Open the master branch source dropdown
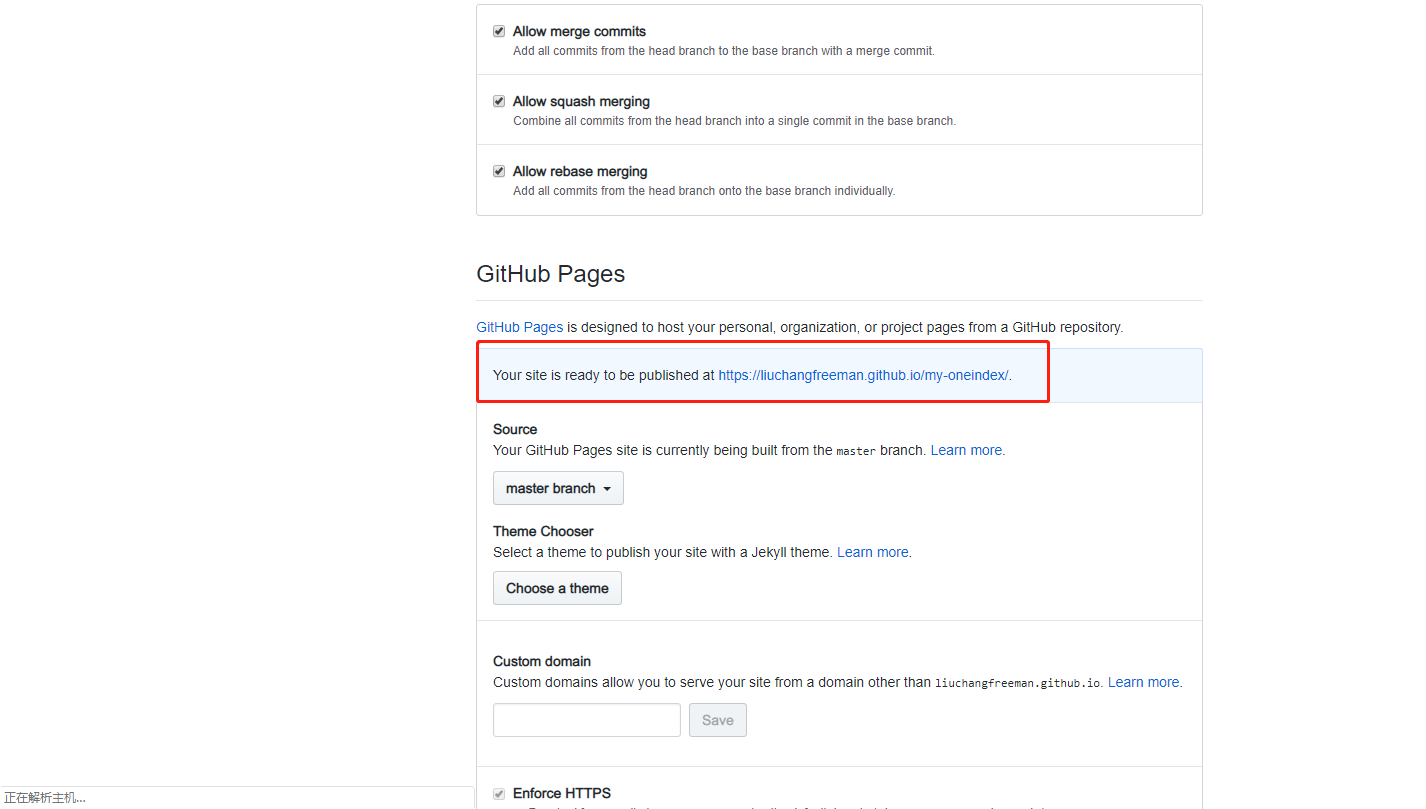Image resolution: width=1426 pixels, height=809 pixels. pos(558,488)
